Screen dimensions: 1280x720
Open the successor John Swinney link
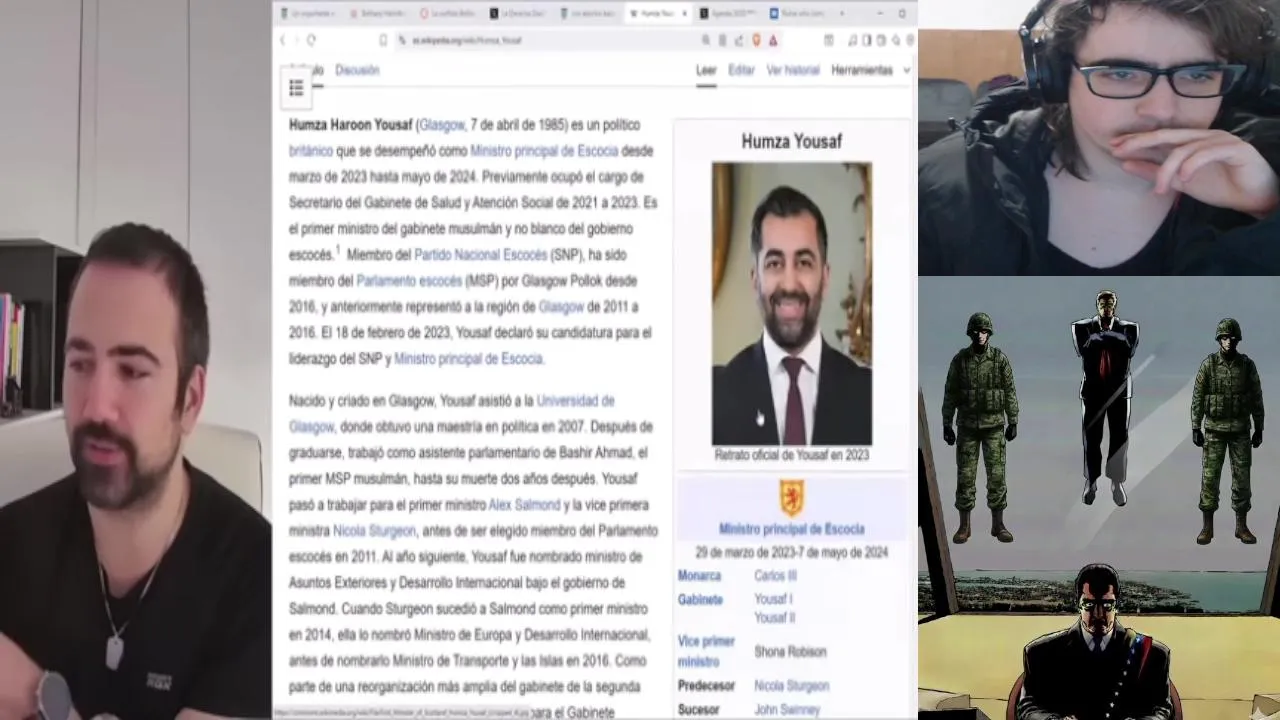pos(787,710)
